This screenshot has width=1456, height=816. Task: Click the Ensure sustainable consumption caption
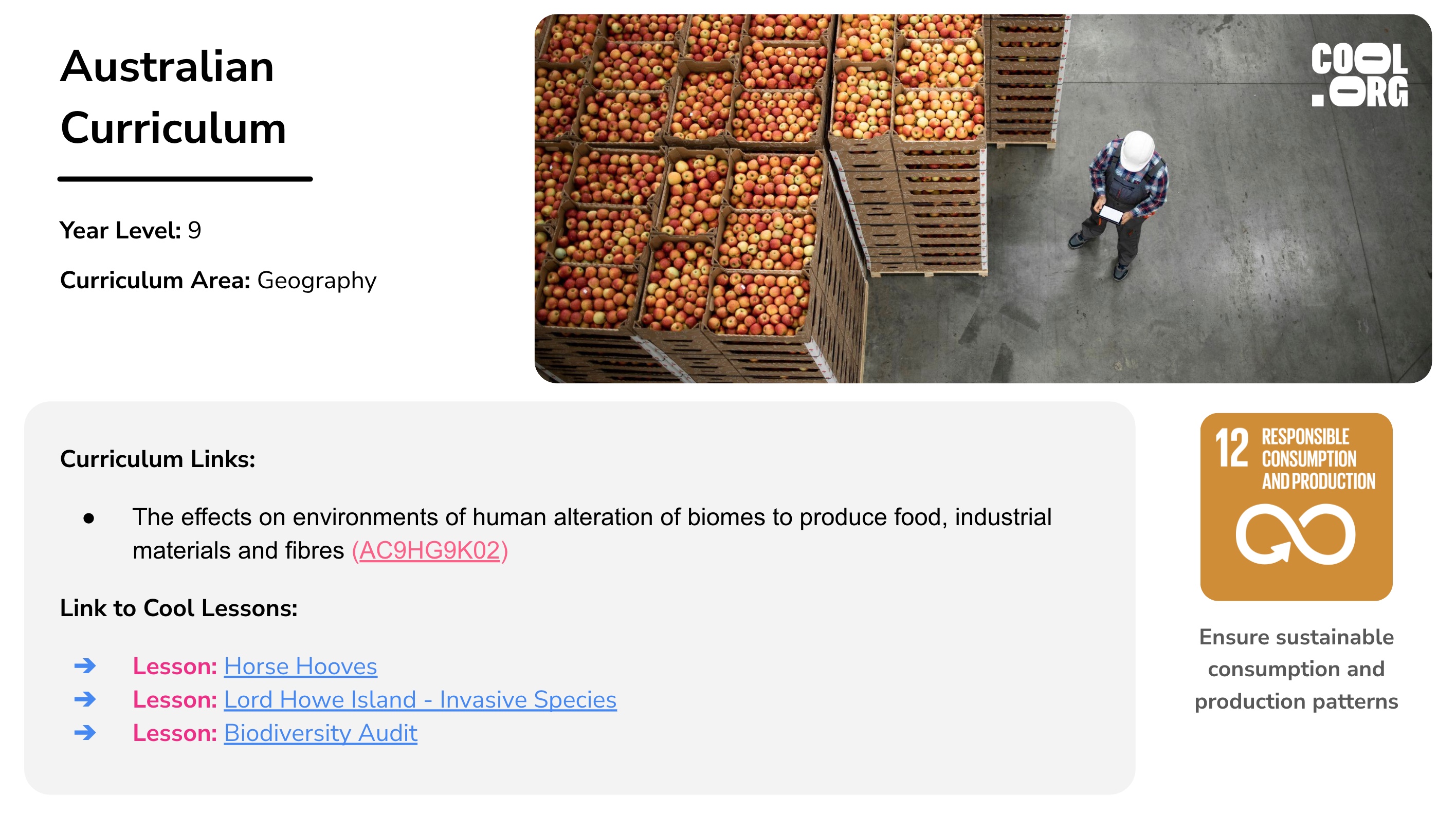(x=1296, y=669)
